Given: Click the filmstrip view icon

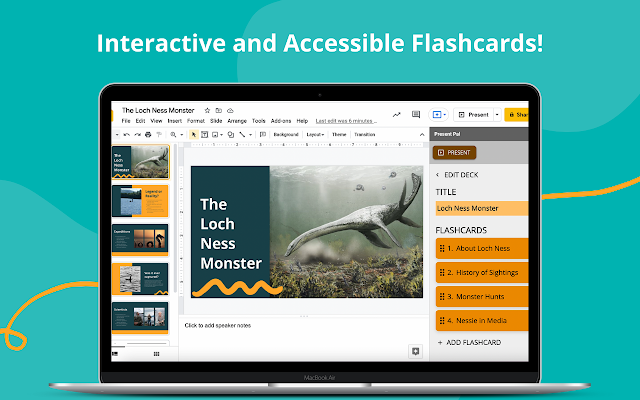Looking at the screenshot, I should 115,354.
